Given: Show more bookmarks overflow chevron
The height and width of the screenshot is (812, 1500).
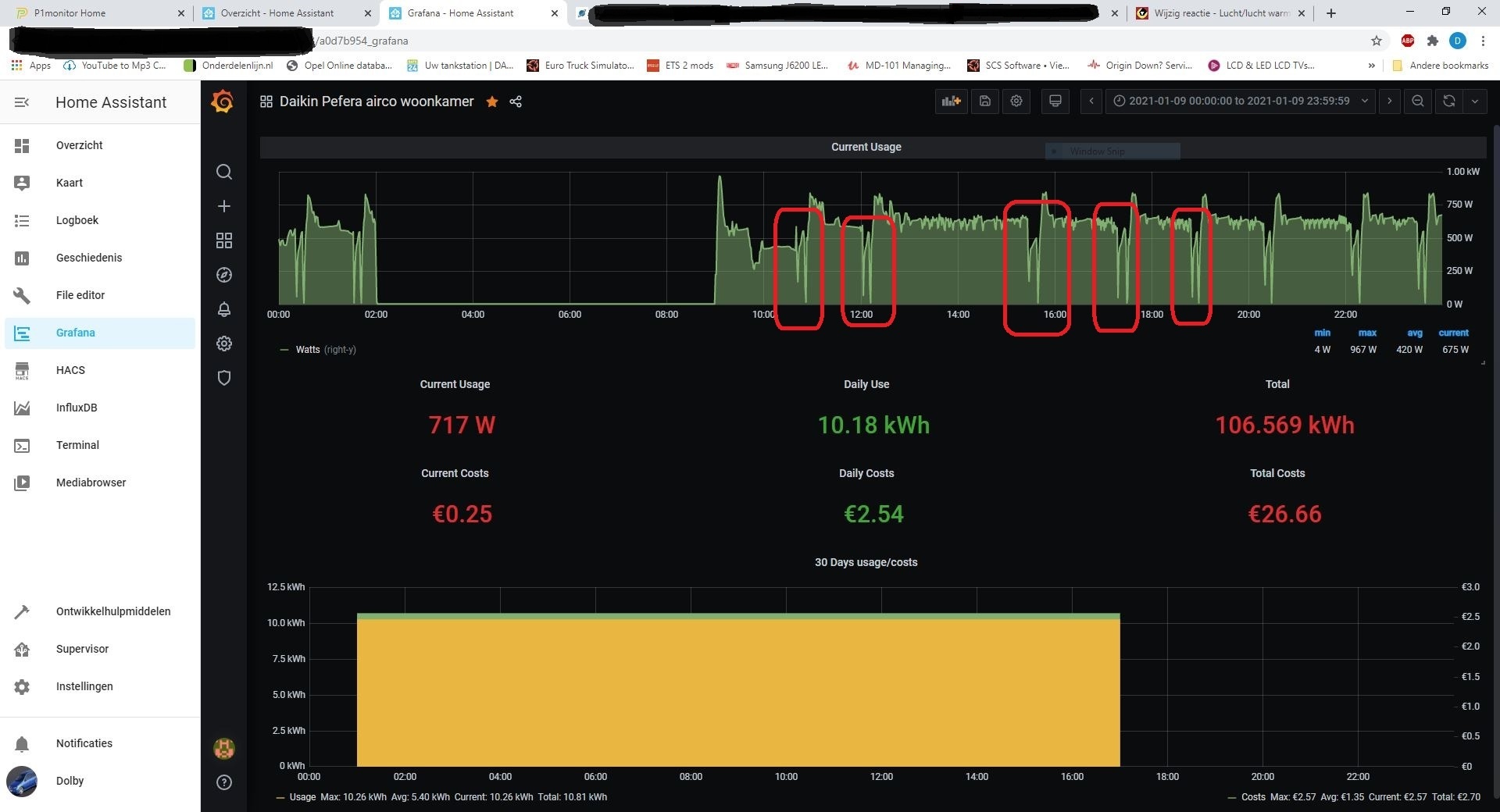Looking at the screenshot, I should [x=1372, y=66].
